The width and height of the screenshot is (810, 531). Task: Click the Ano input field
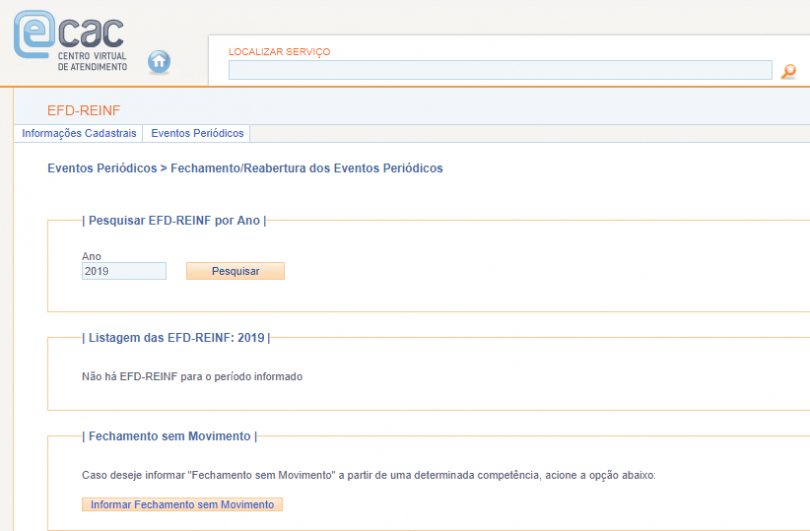pyautogui.click(x=124, y=271)
